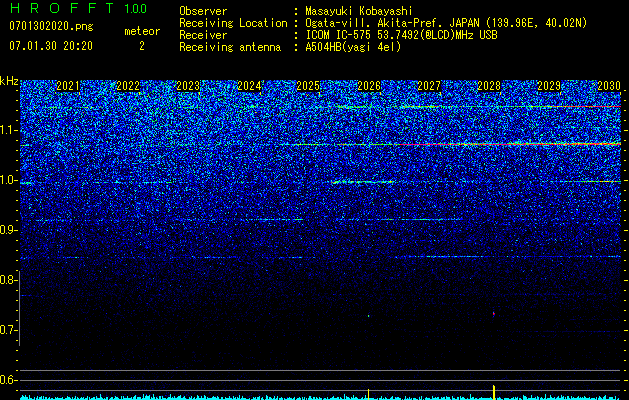629x400 pixels.
Task: Click the 0.7 frequency axis label
Action: [7, 330]
